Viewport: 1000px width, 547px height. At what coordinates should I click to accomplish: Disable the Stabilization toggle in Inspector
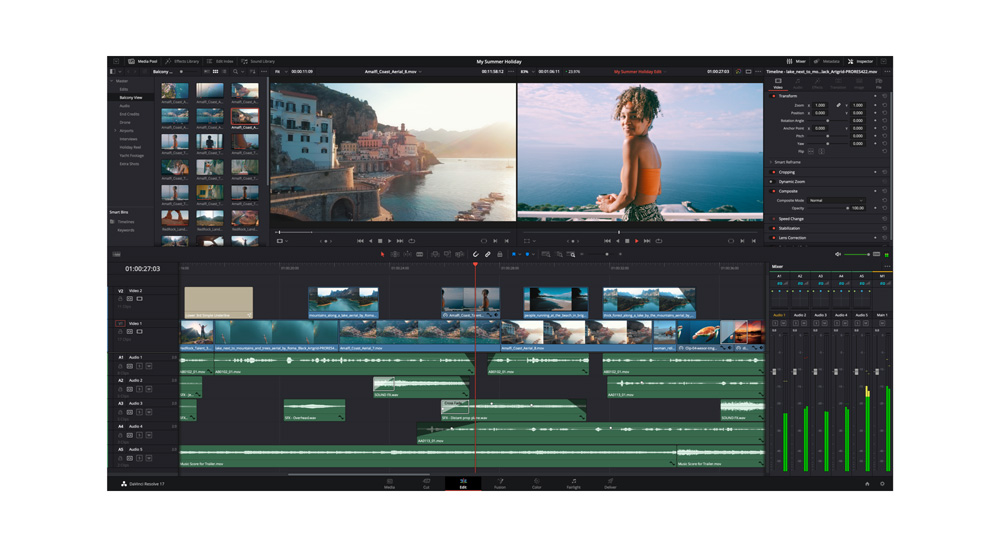pyautogui.click(x=773, y=228)
